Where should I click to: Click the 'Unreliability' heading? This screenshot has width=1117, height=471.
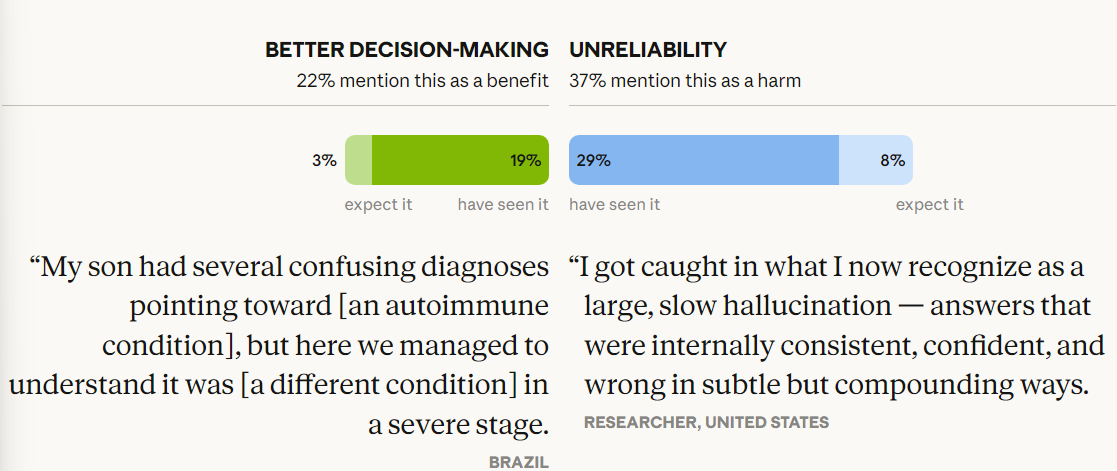coord(648,49)
